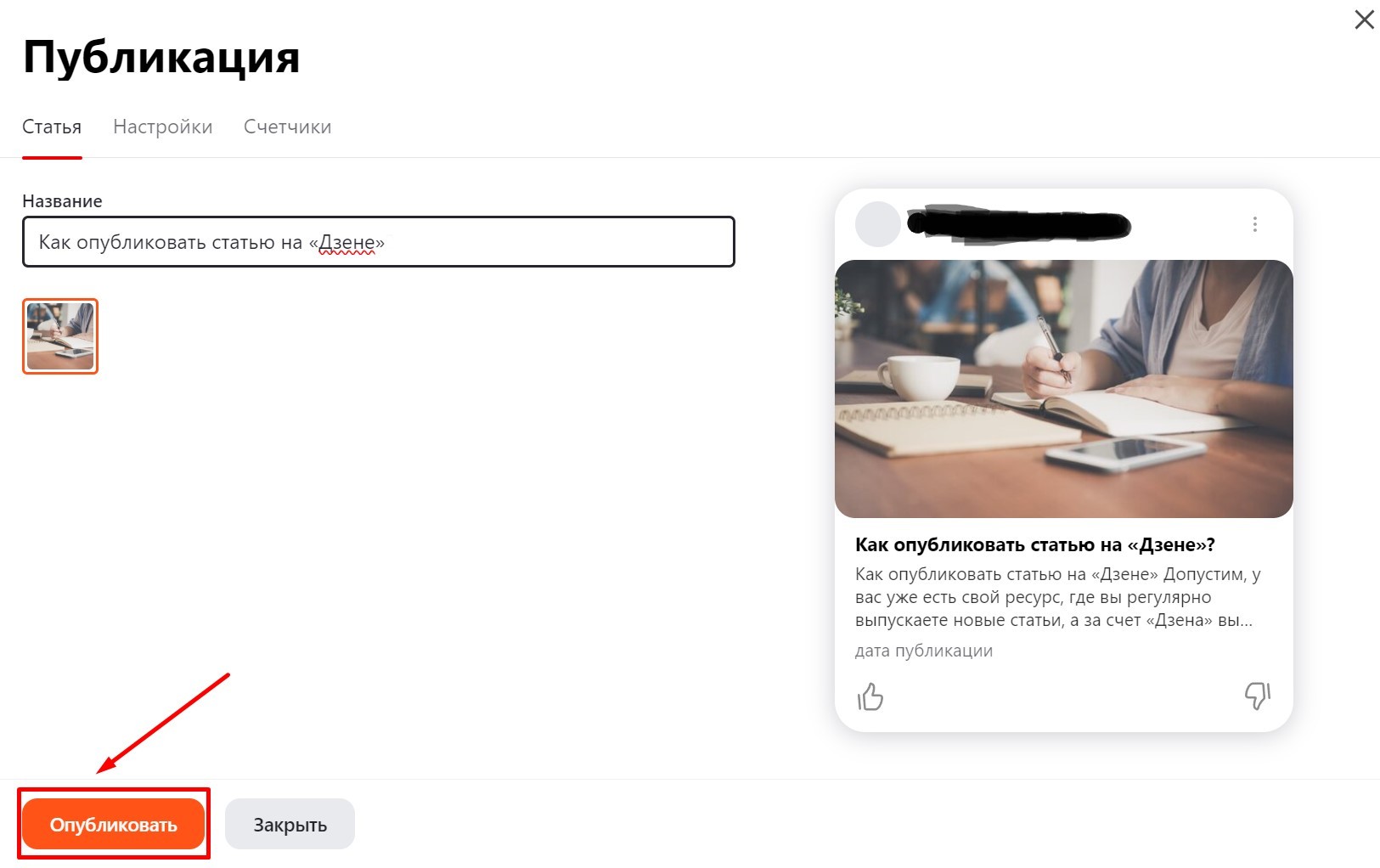Click the gray Закрыть button
This screenshot has height=868, width=1380.
(290, 824)
